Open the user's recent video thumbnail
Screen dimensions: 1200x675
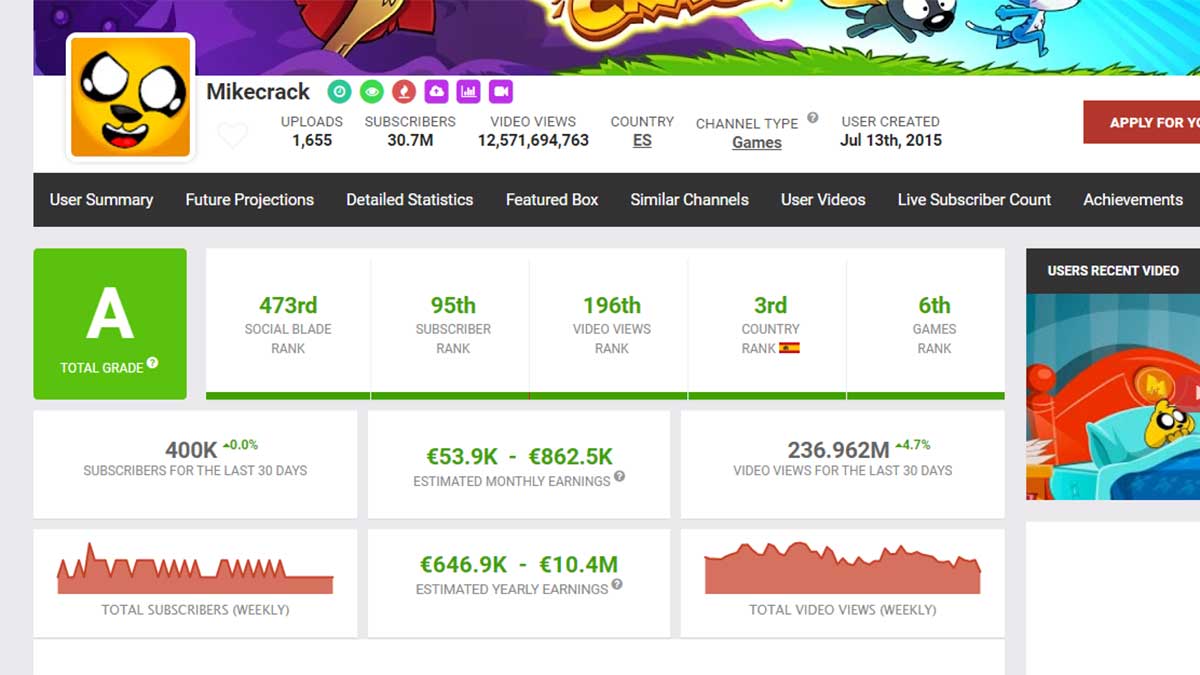(x=1112, y=396)
